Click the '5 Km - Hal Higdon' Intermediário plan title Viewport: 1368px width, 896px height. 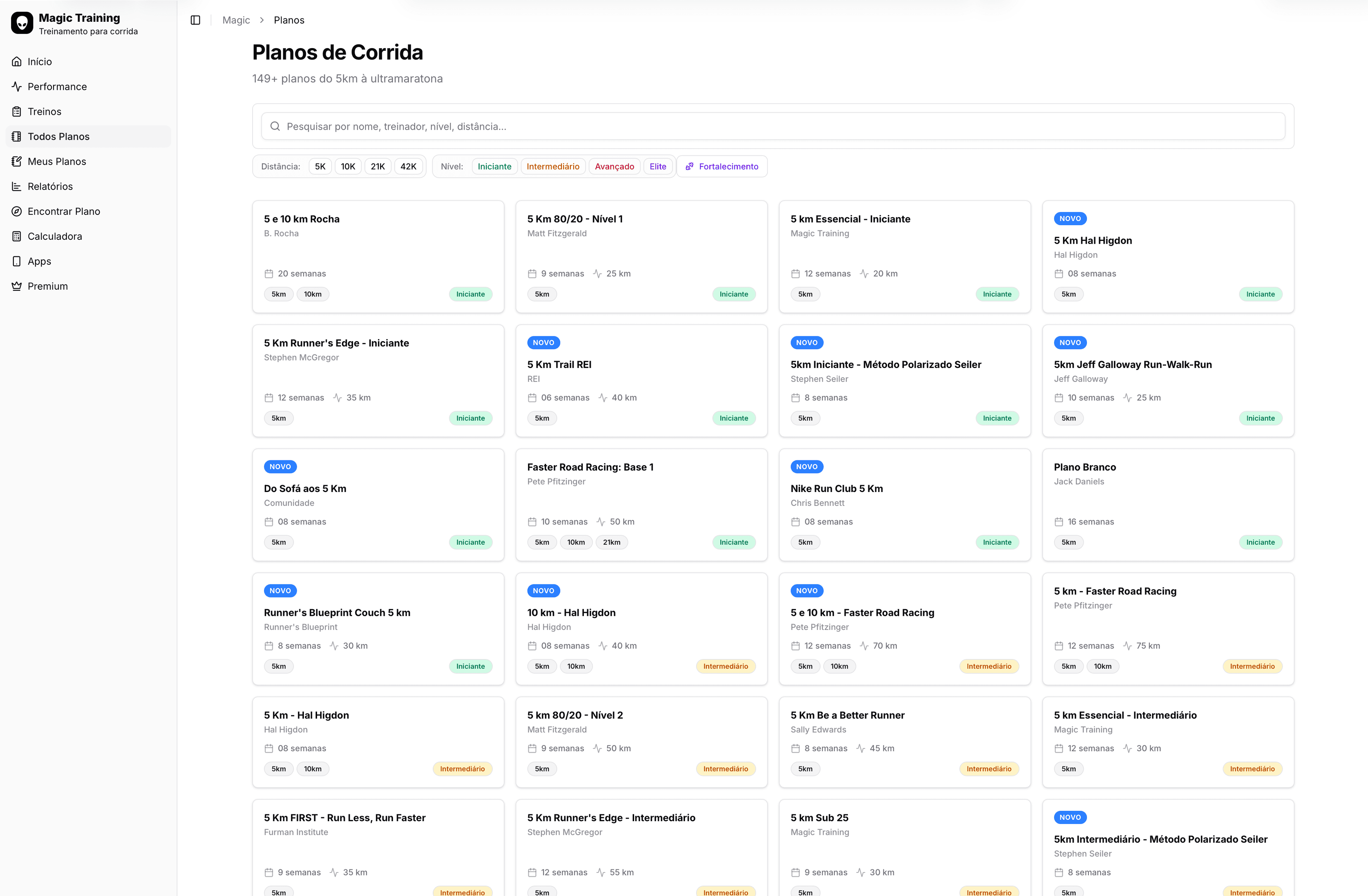tap(306, 715)
